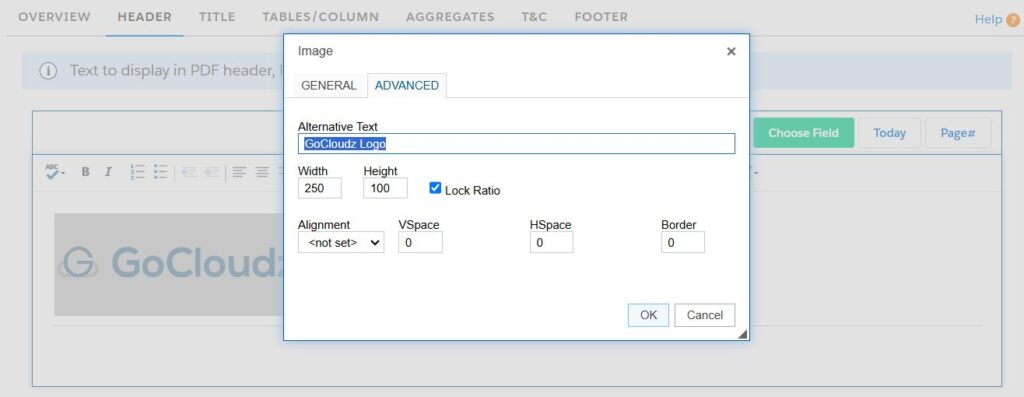Click the spell check ABC icon
Viewport: 1024px width, 397px height.
(52, 172)
